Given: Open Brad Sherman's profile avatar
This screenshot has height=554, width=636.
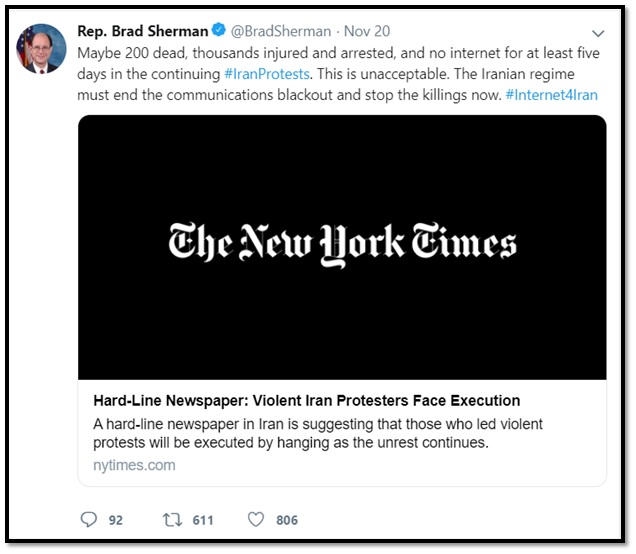Looking at the screenshot, I should click(41, 49).
